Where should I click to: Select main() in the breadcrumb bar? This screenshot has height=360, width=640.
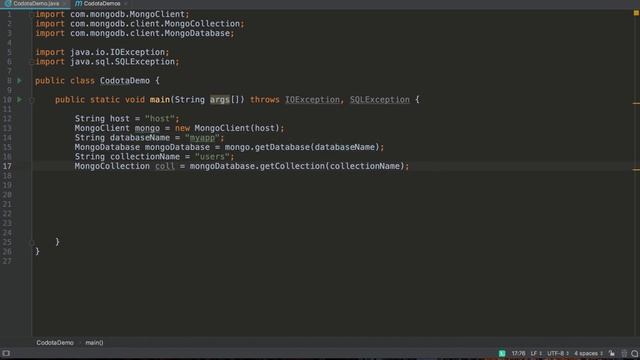[94, 343]
